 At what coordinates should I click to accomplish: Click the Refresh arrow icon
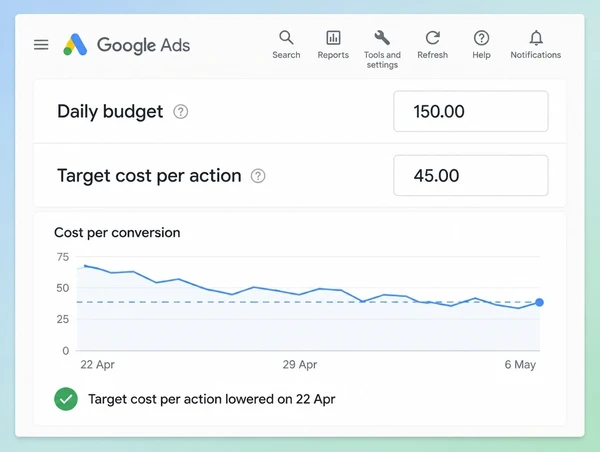coord(432,38)
